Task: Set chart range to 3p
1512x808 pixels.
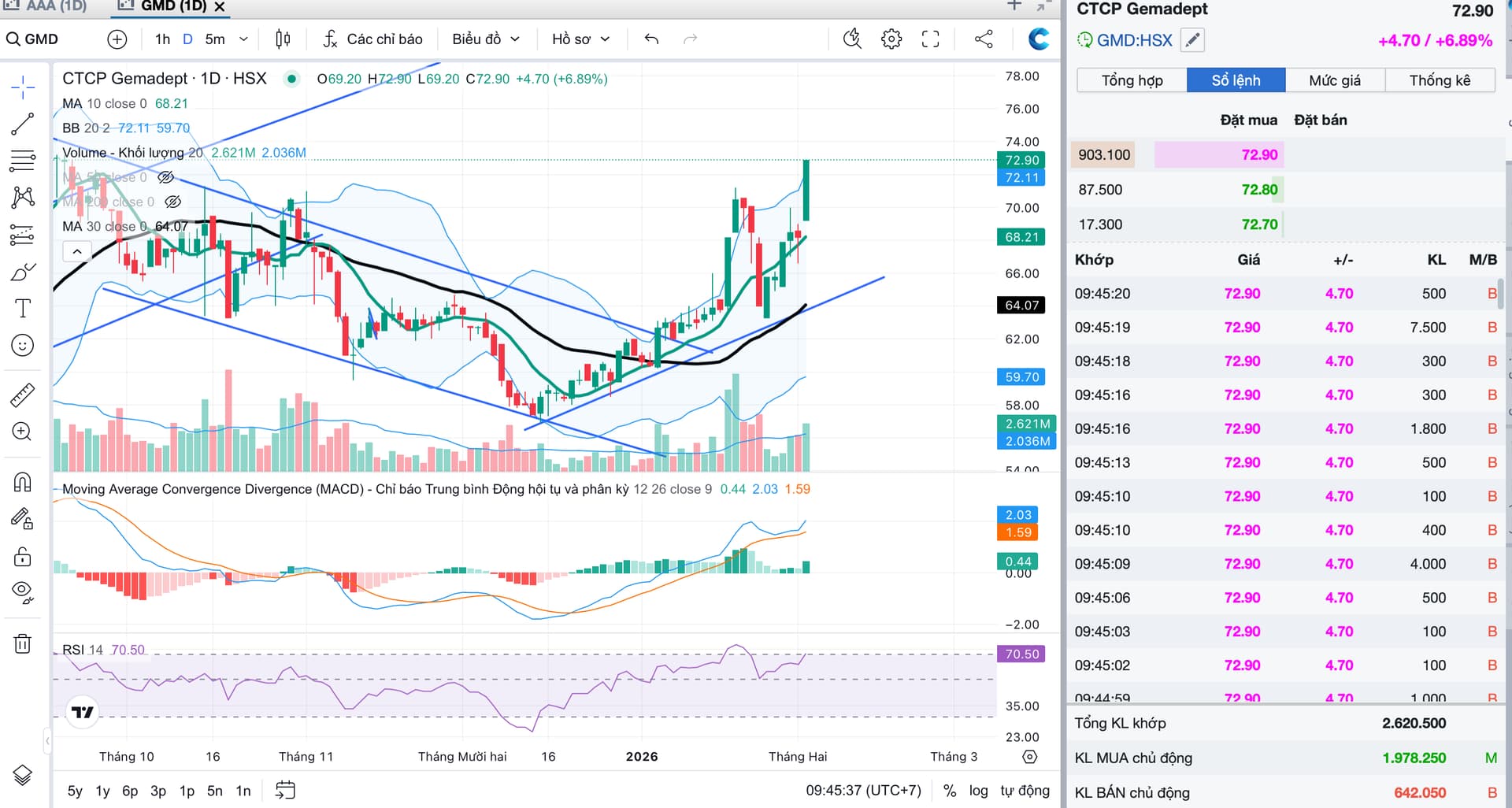Action: click(x=158, y=791)
